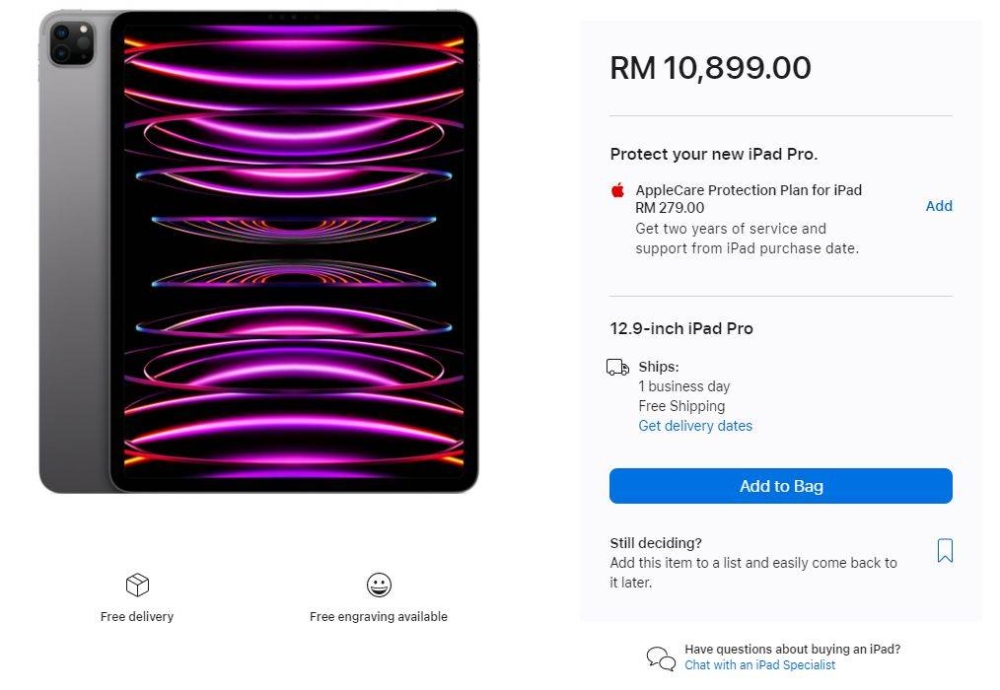Click the smiley engraving icon
Screen dimensions: 1000x690
(379, 585)
